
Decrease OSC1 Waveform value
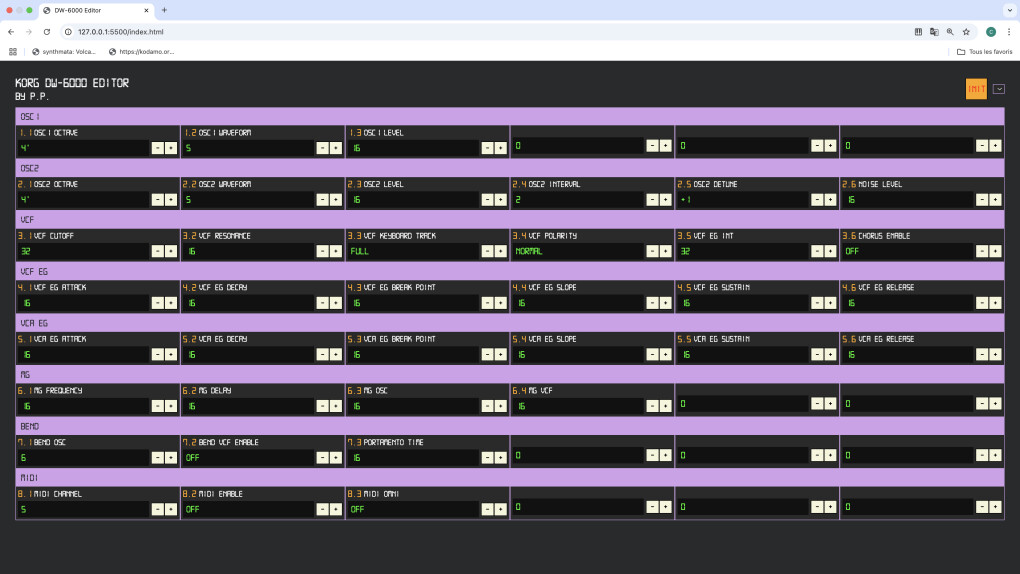(x=322, y=148)
